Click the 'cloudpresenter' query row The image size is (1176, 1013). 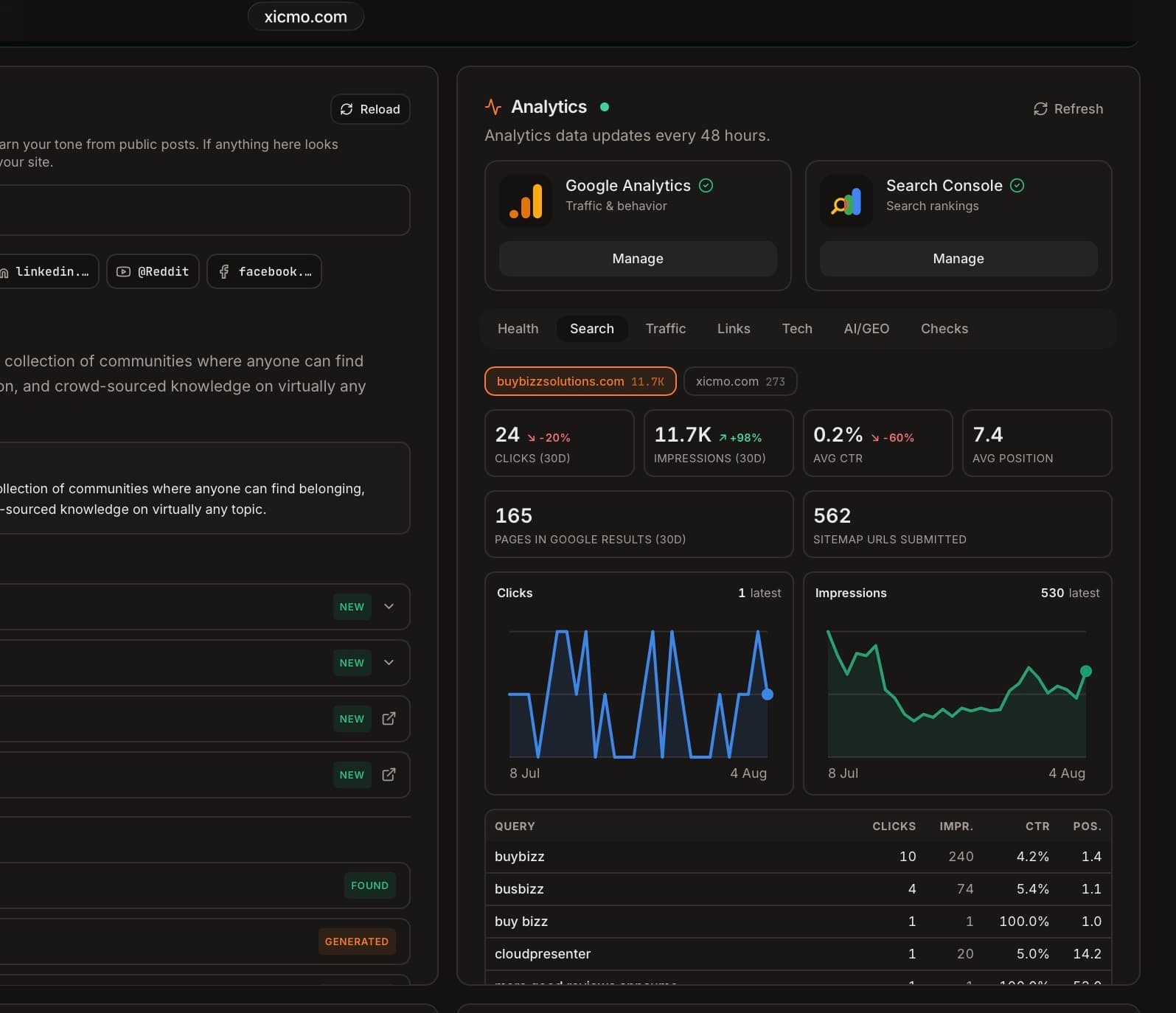[799, 954]
